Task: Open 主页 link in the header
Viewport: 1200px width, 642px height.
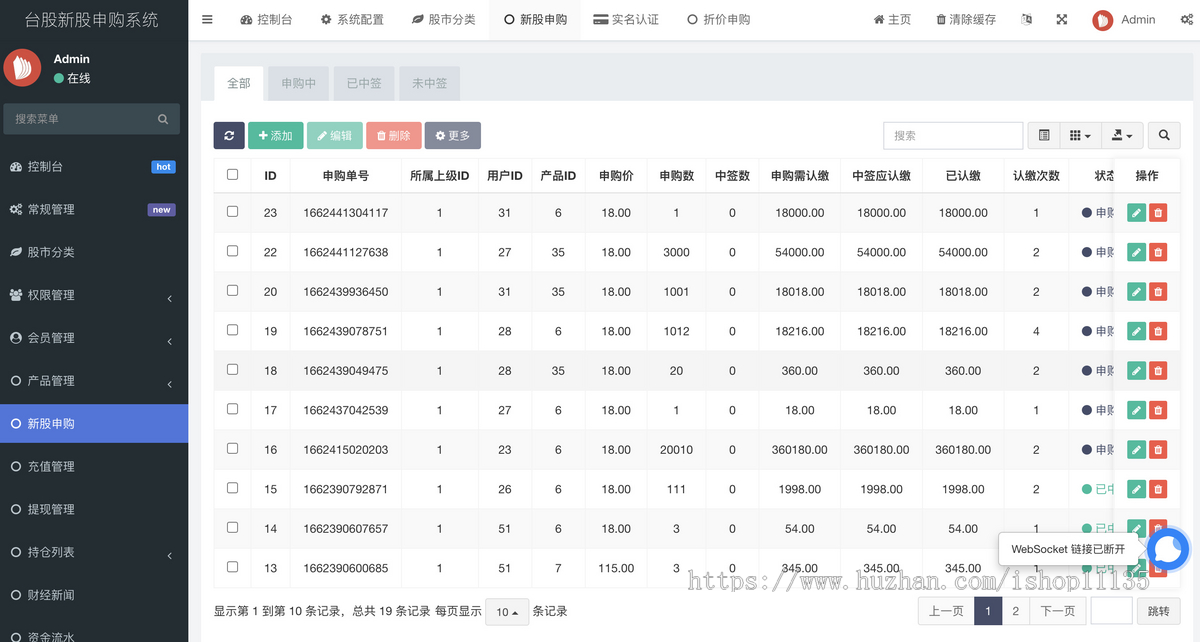Action: coord(892,19)
